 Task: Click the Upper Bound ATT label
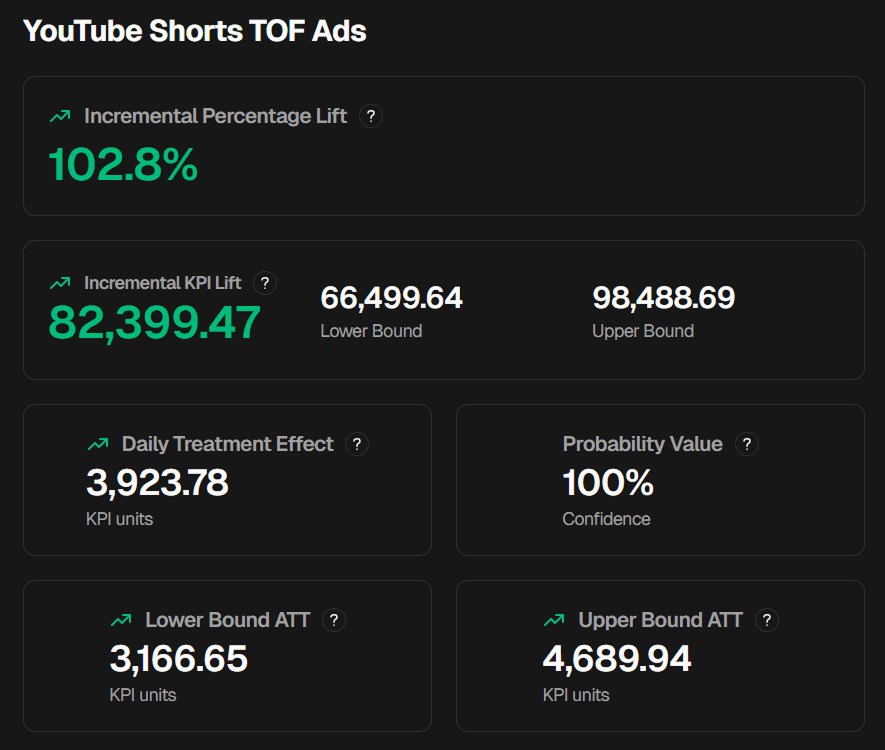pyautogui.click(x=661, y=620)
